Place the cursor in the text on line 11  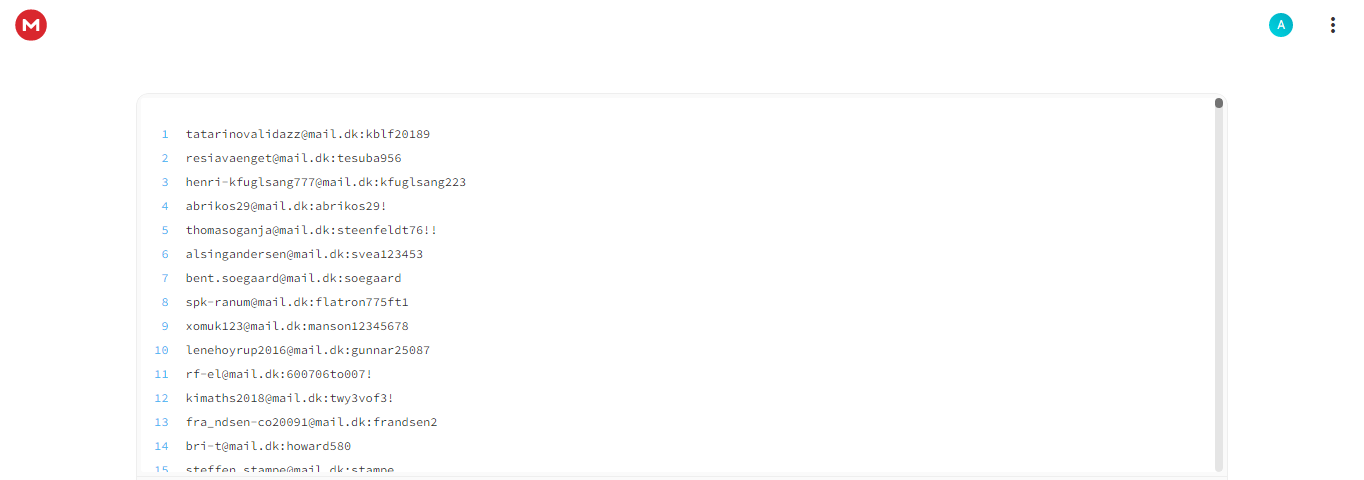click(279, 374)
